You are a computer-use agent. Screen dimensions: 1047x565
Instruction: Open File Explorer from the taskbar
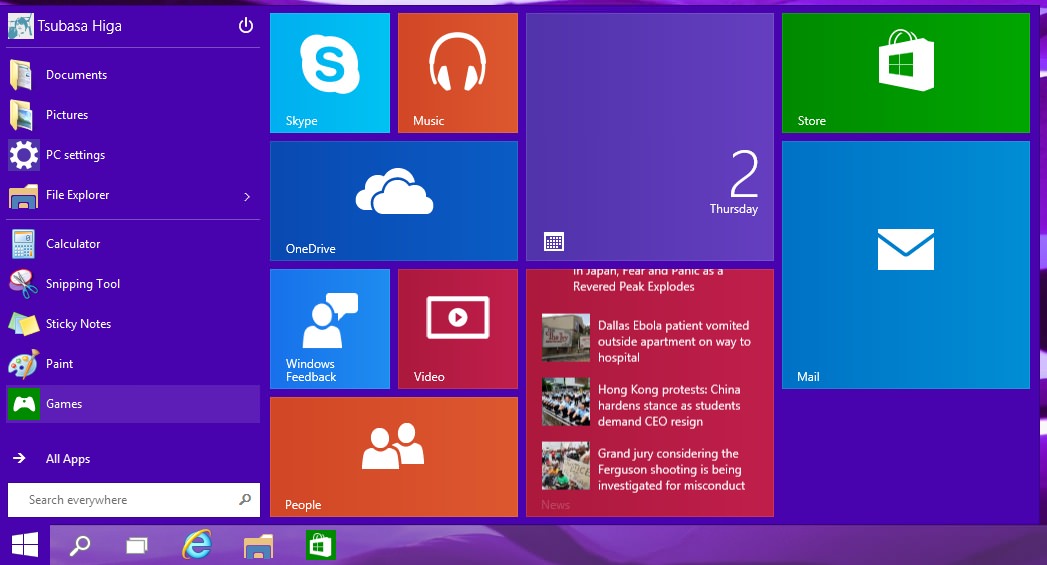coord(258,546)
